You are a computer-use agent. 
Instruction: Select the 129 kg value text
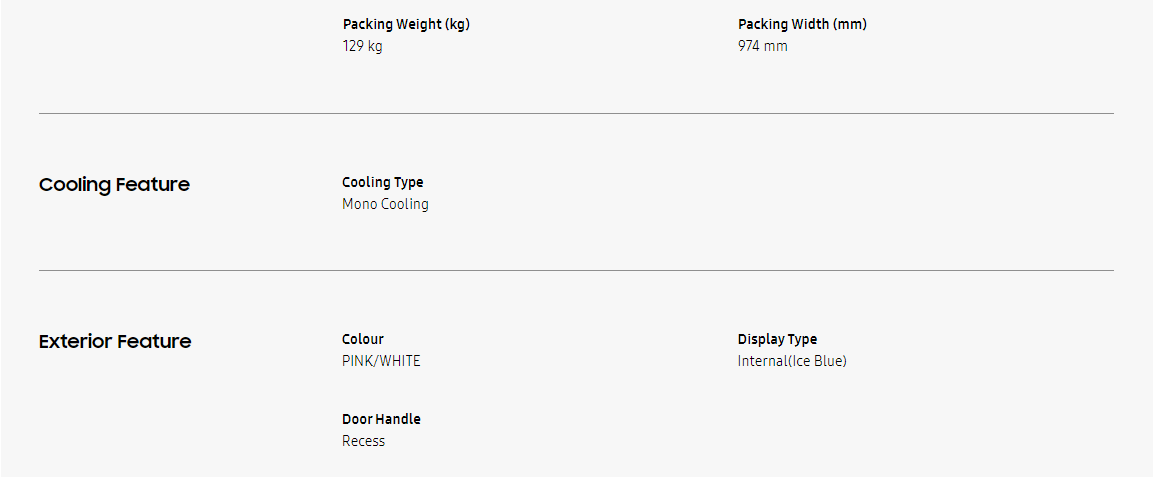click(x=362, y=46)
